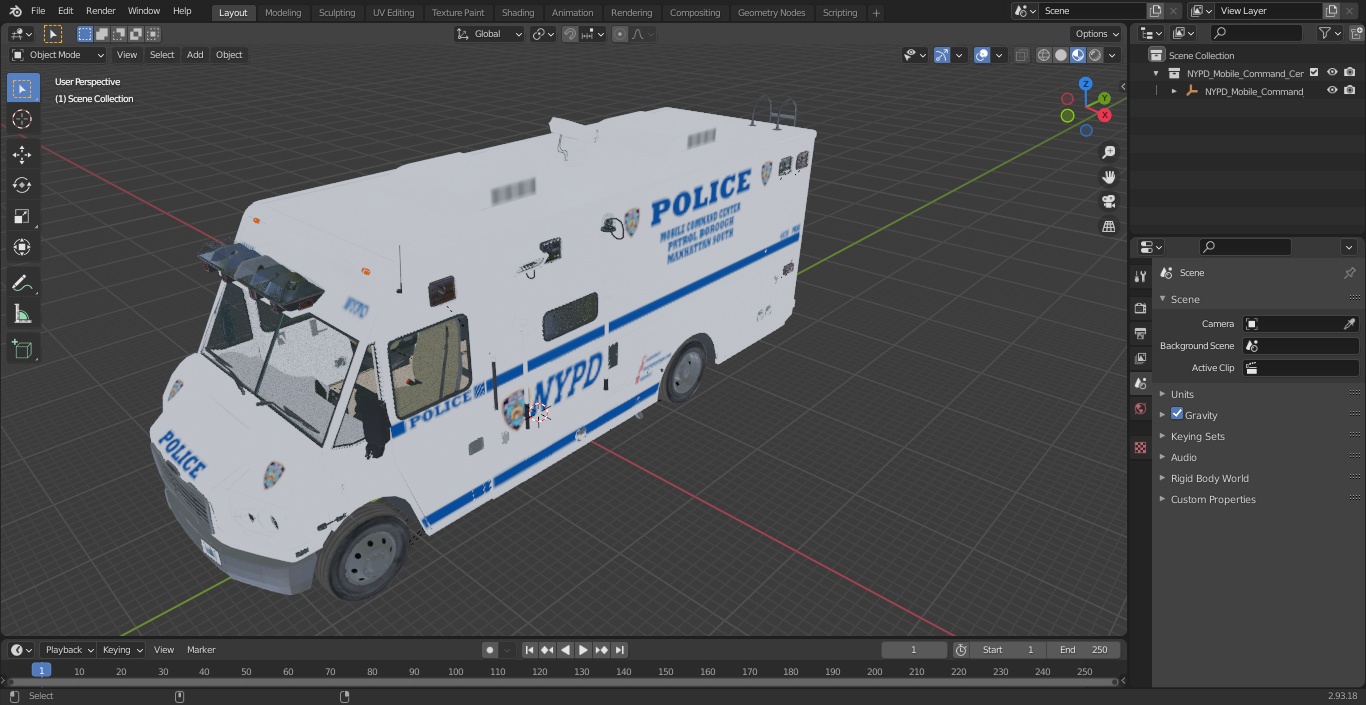1366x705 pixels.
Task: Switch to the Shading workspace tab
Action: [518, 13]
